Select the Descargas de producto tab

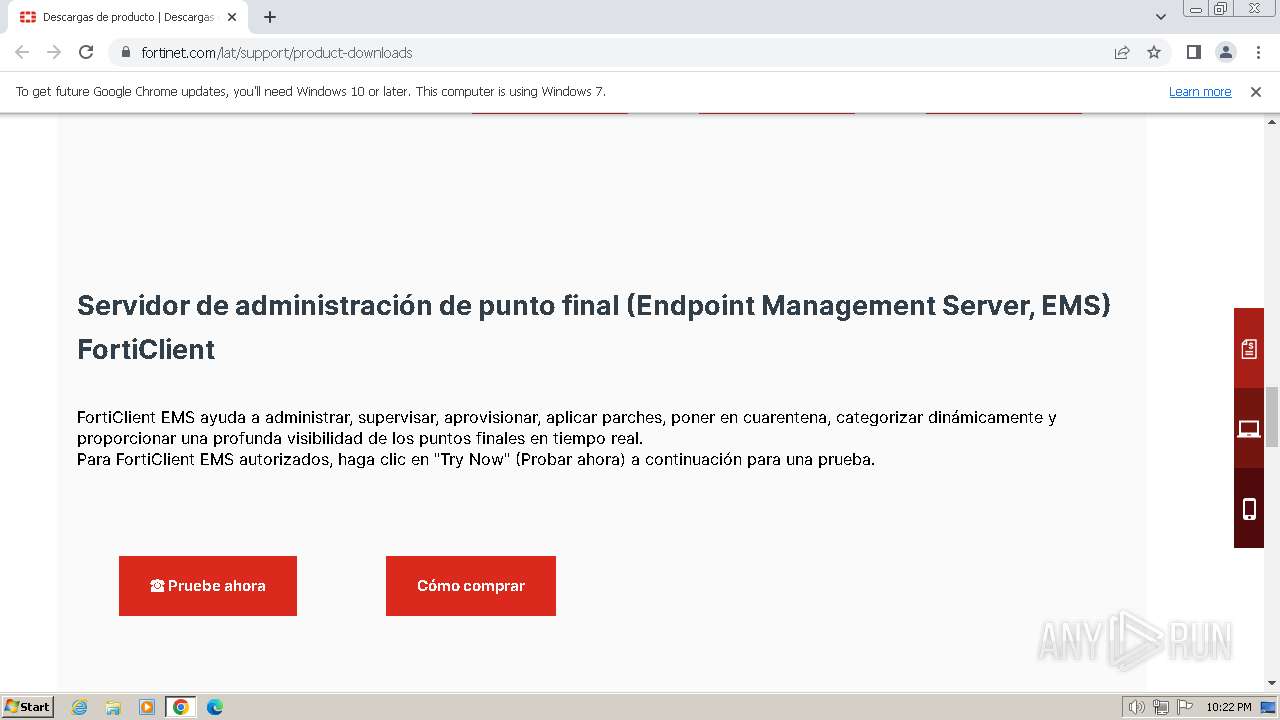tap(128, 17)
